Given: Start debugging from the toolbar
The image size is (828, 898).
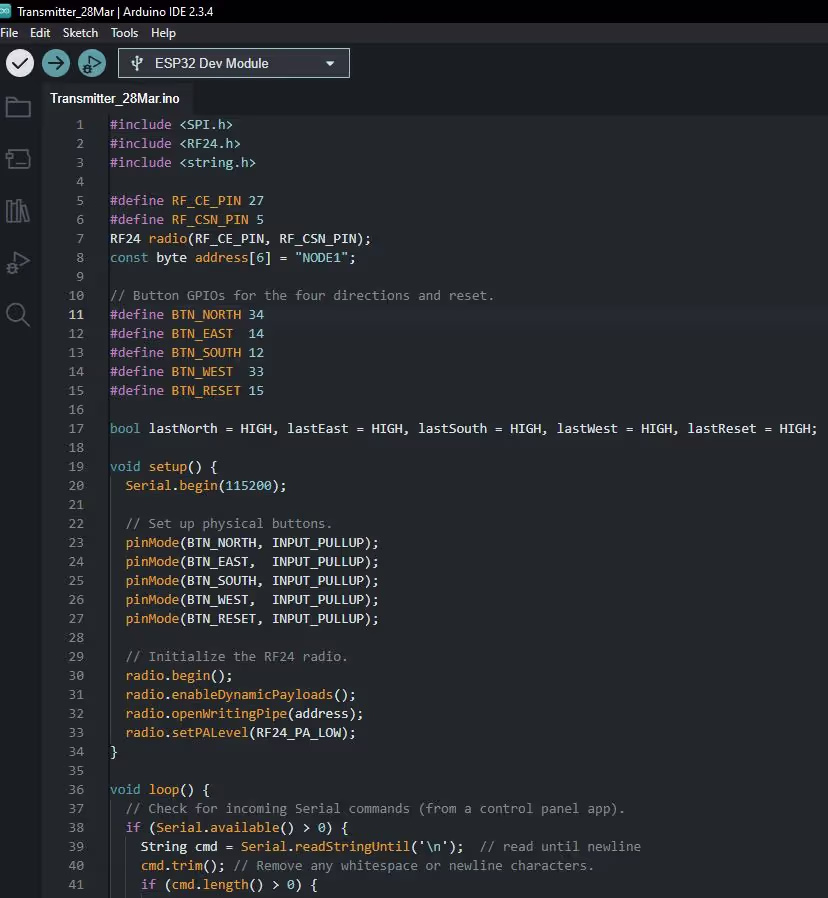Looking at the screenshot, I should (92, 63).
